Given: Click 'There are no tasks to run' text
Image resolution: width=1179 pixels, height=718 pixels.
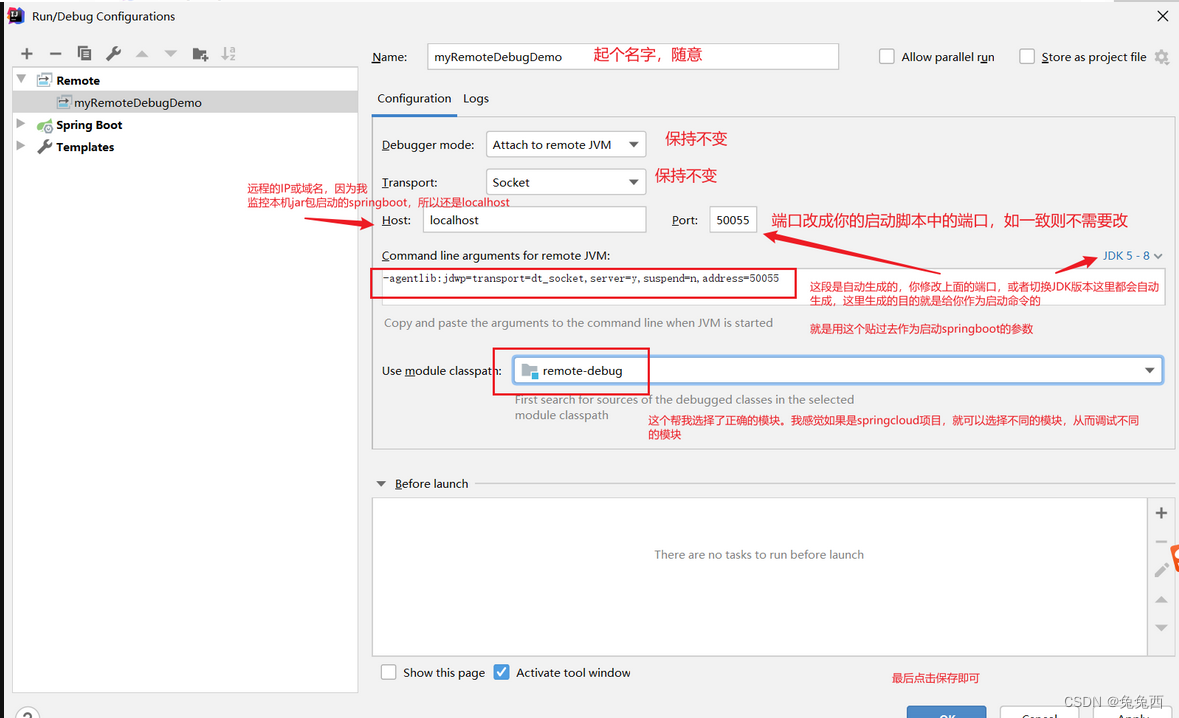Looking at the screenshot, I should (x=759, y=554).
